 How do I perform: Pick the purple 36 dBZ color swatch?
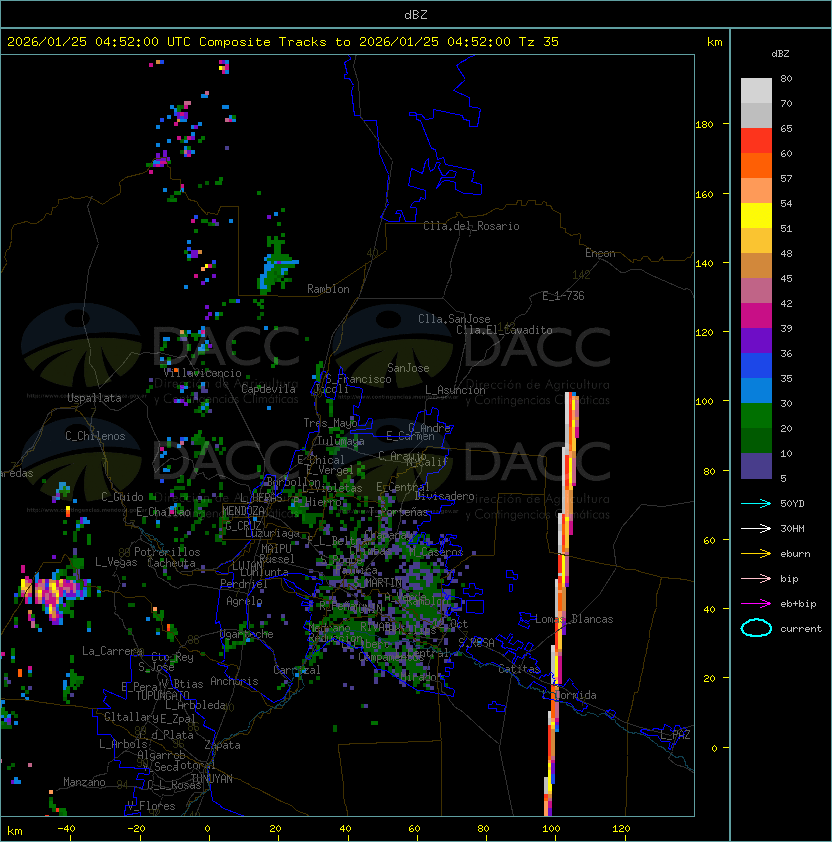[756, 340]
